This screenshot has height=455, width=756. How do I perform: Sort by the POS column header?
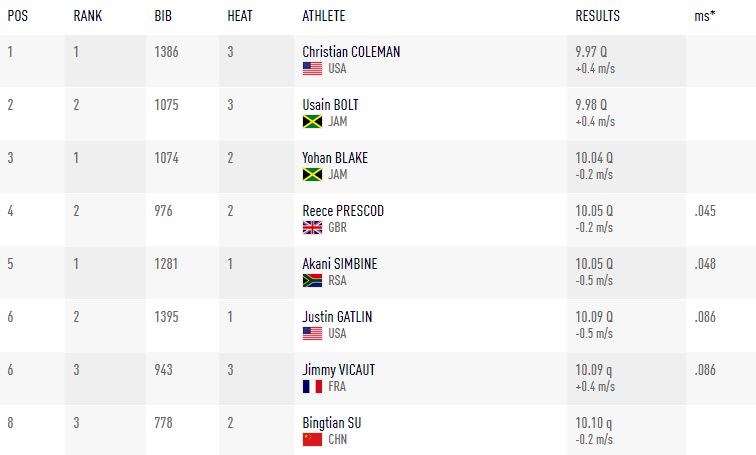pyautogui.click(x=18, y=16)
